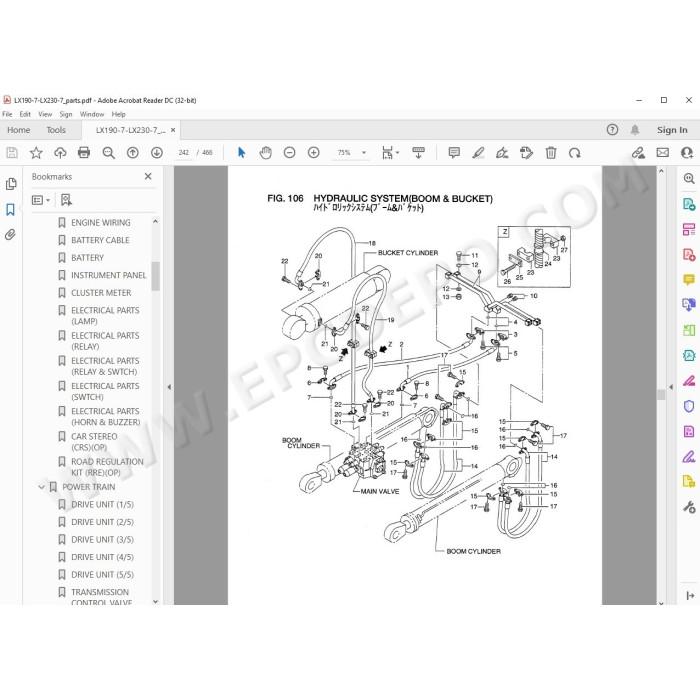
Task: Open the Protect shield tool
Action: click(689, 406)
